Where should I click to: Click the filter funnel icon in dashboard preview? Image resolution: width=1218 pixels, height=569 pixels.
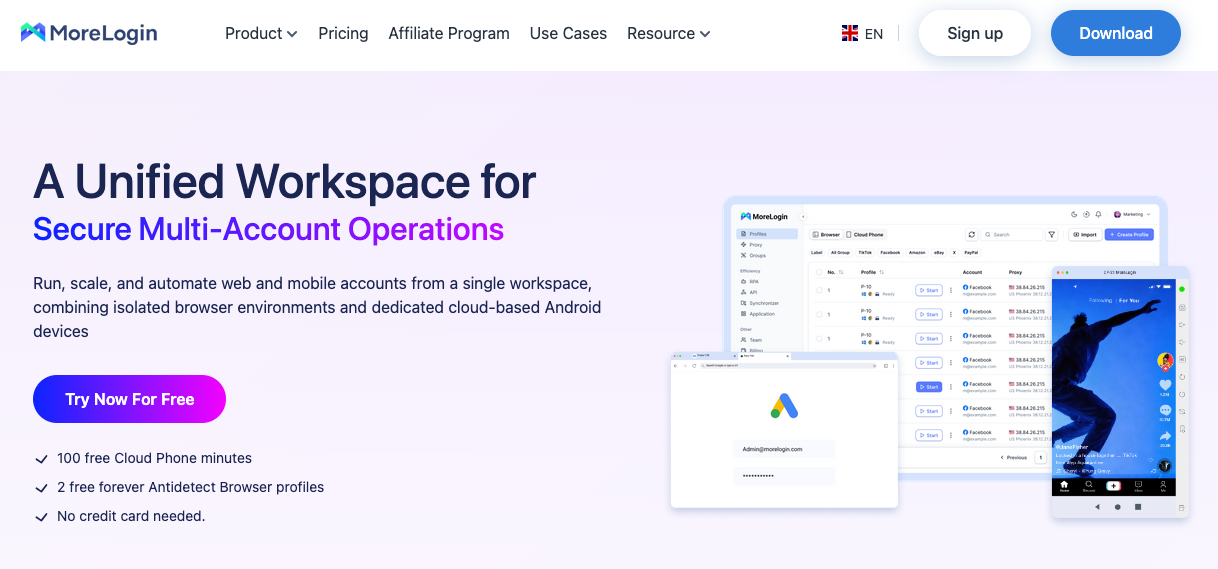tap(1051, 234)
